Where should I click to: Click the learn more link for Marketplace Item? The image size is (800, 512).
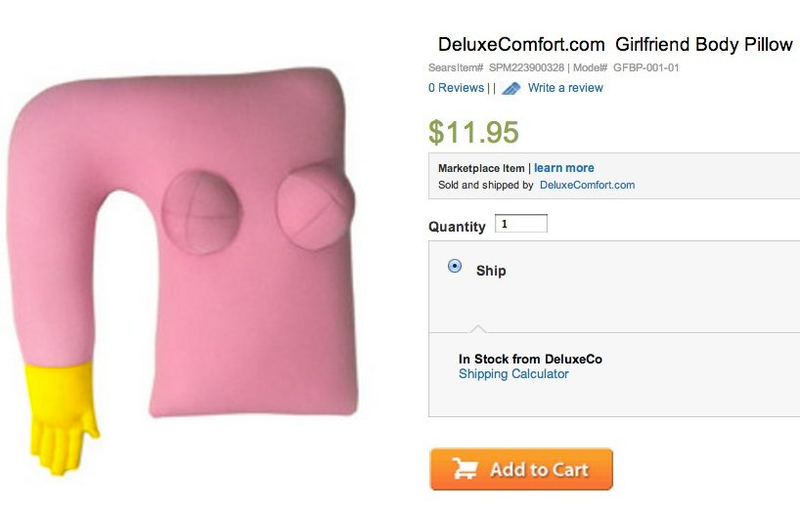tap(564, 168)
